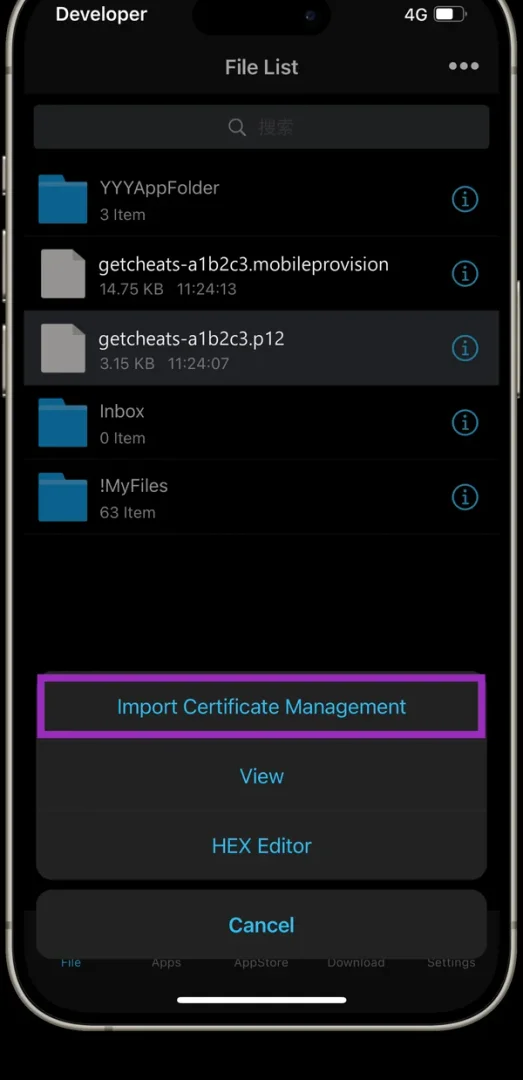The width and height of the screenshot is (523, 1080).
Task: Tap the battery indicator in status bar
Action: pos(451,14)
